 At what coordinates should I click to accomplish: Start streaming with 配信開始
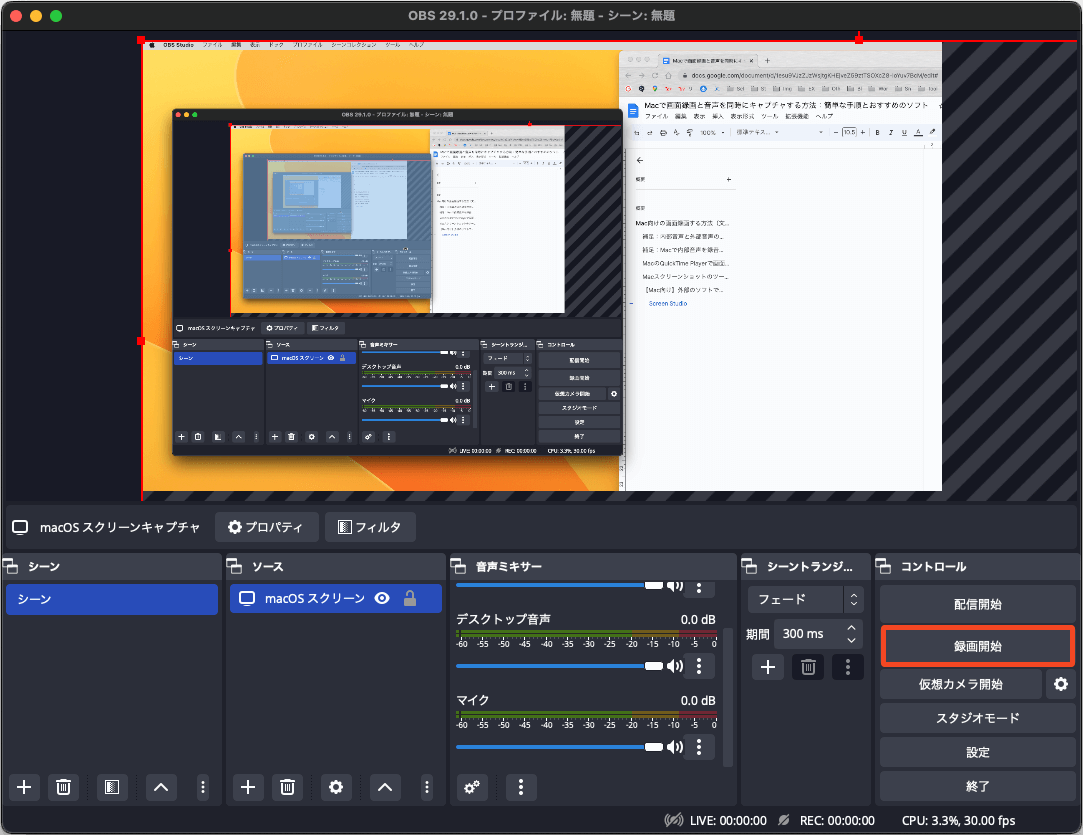coord(977,604)
